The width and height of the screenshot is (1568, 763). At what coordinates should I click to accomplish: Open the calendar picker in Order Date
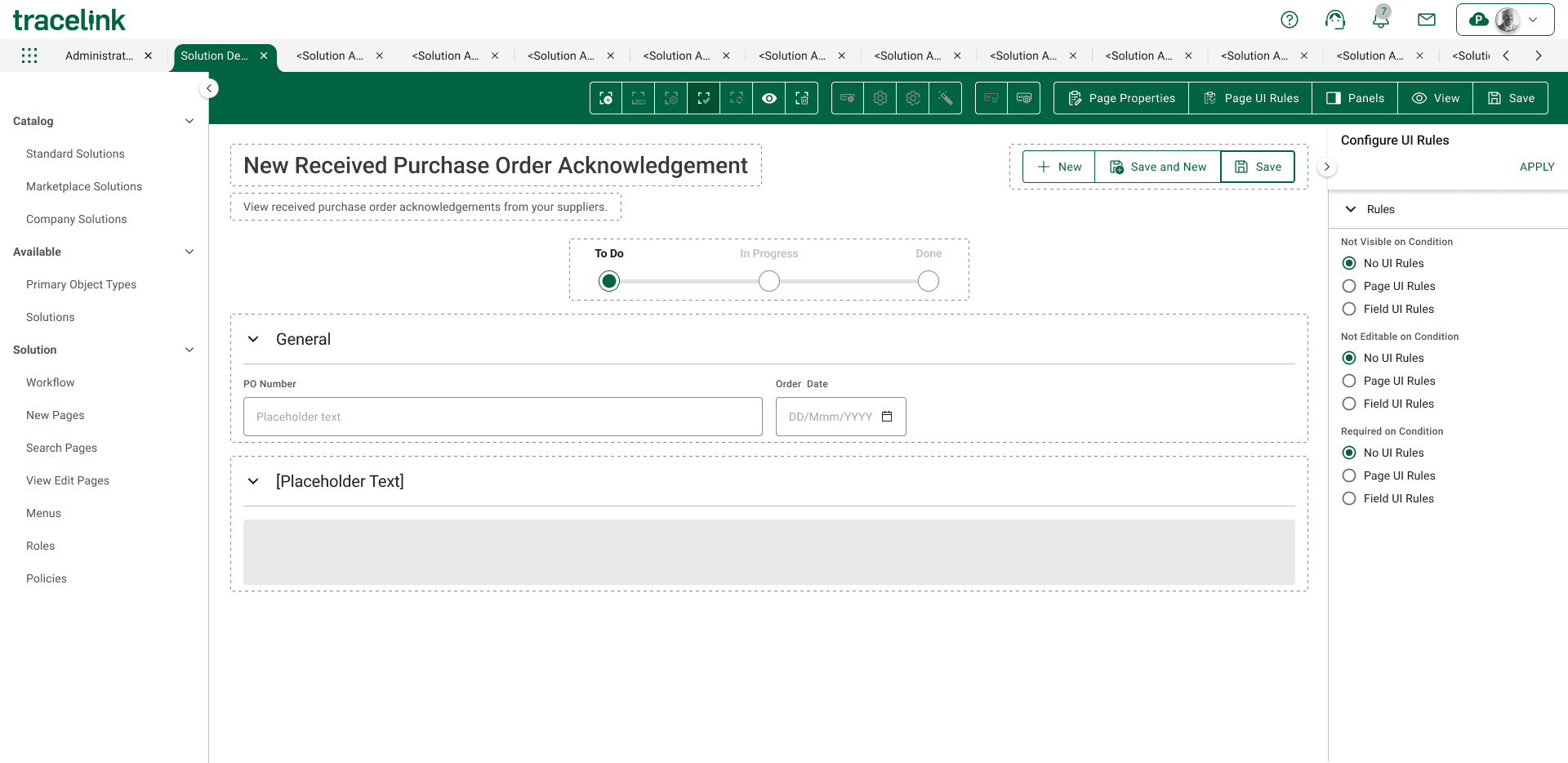(x=888, y=417)
